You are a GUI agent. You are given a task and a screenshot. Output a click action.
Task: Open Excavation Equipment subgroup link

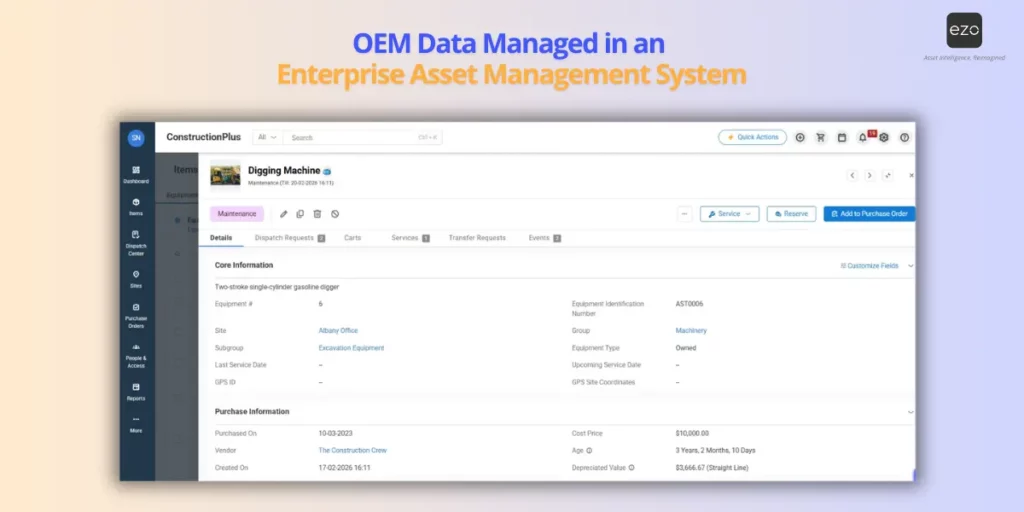351,348
